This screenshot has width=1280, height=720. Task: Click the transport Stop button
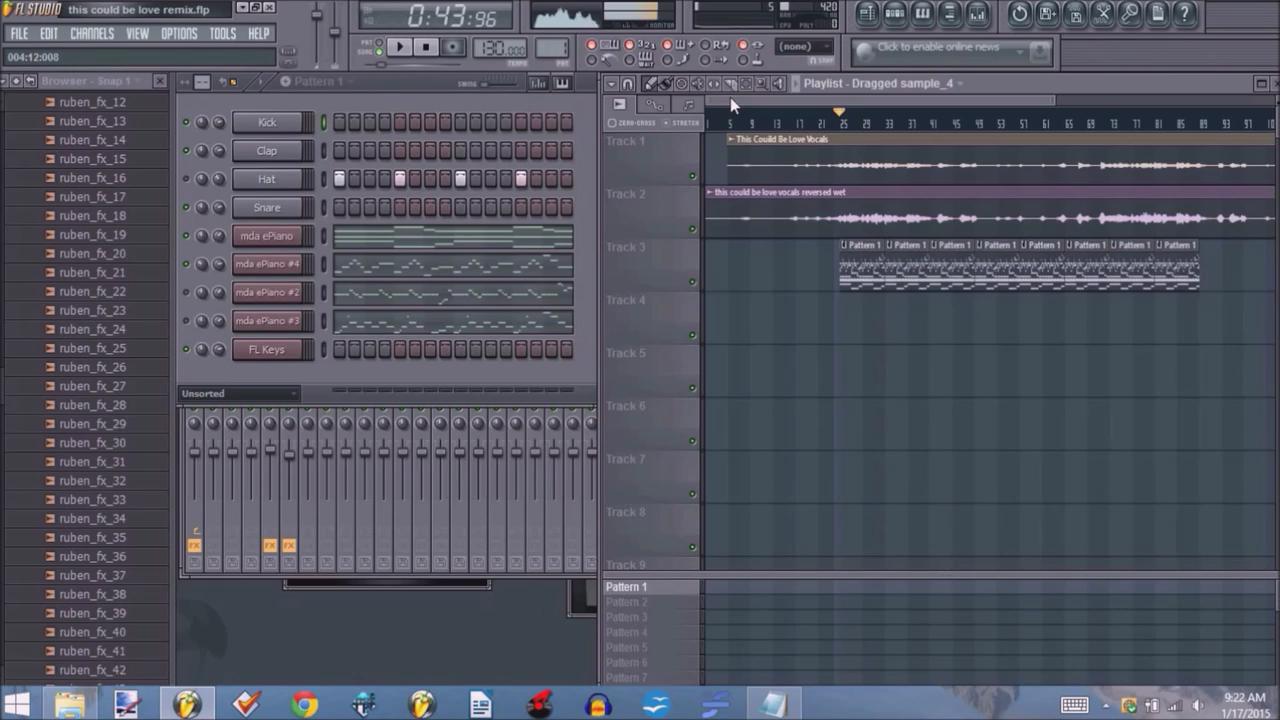click(x=426, y=47)
